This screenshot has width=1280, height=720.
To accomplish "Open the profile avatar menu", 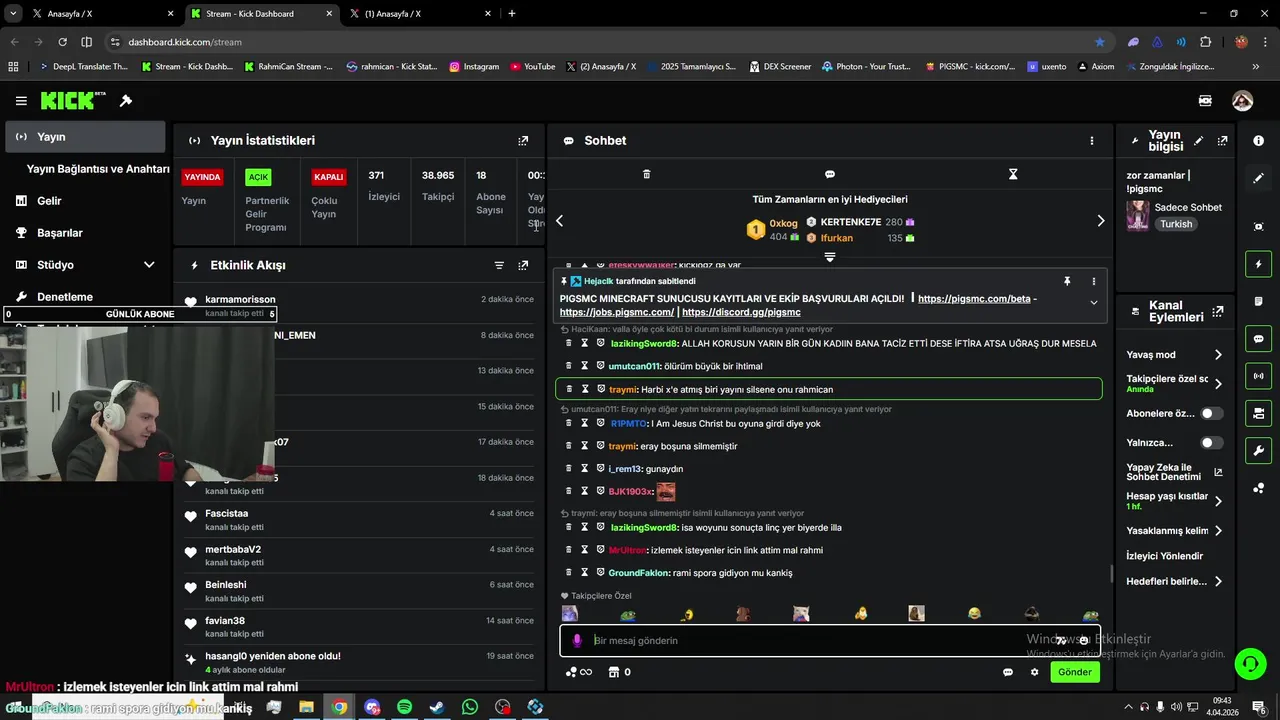I will [x=1242, y=101].
